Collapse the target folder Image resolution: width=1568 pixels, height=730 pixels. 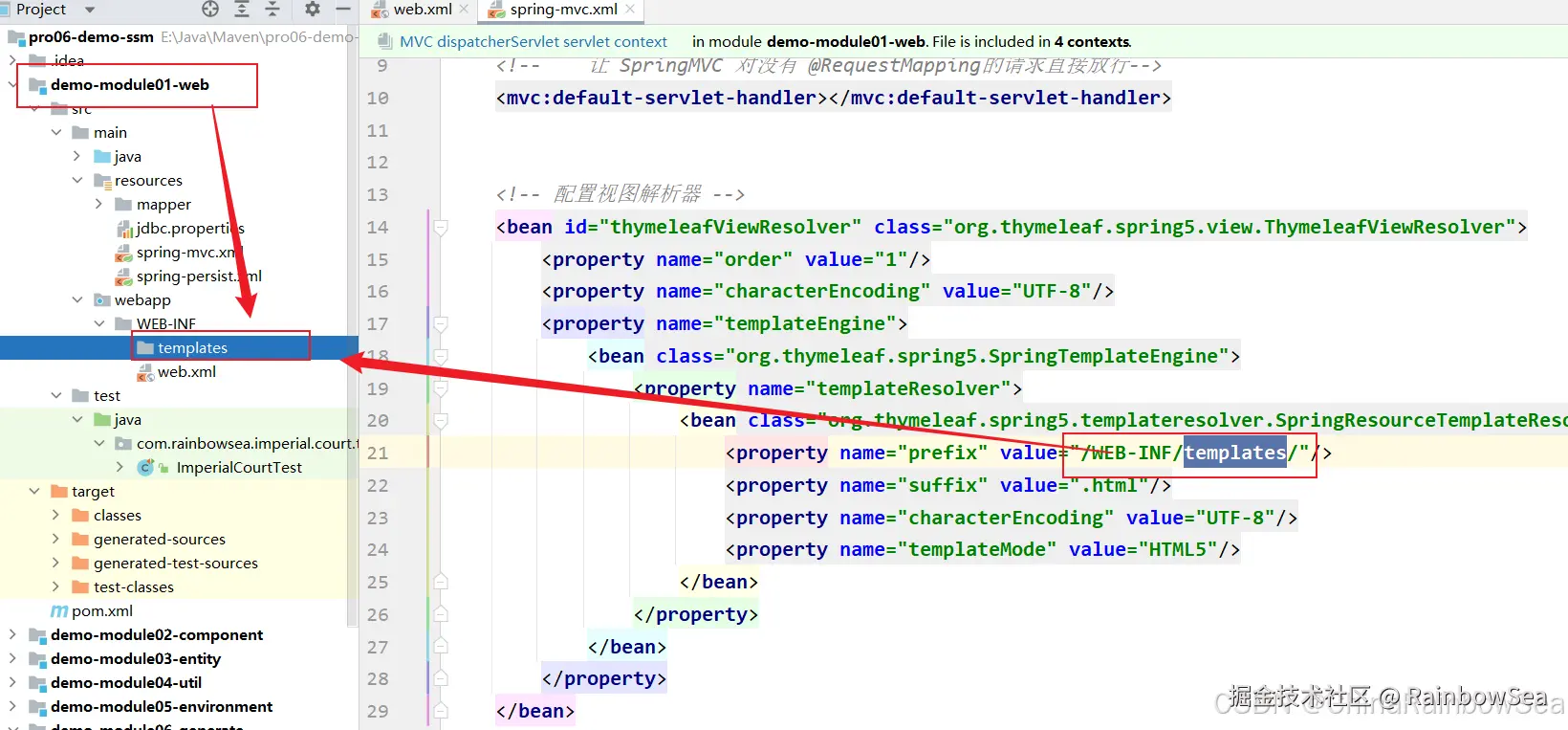tap(34, 492)
